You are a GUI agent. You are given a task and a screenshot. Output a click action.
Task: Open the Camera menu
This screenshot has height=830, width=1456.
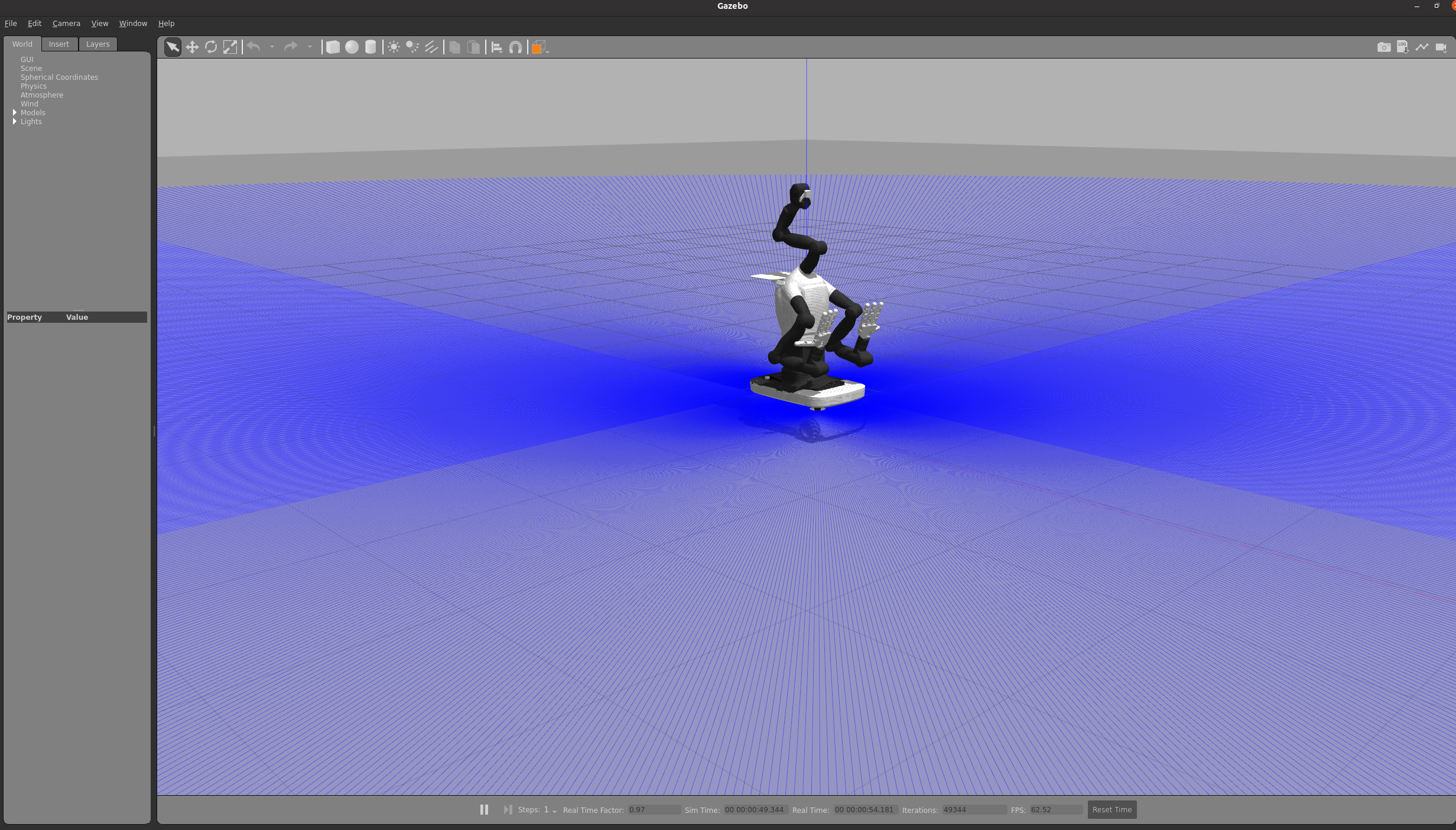[66, 24]
